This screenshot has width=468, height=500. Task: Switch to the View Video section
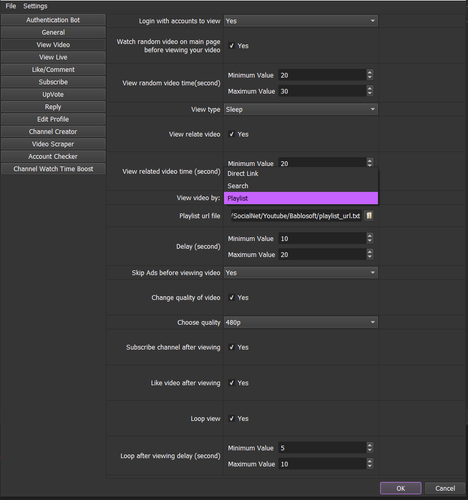(x=53, y=45)
